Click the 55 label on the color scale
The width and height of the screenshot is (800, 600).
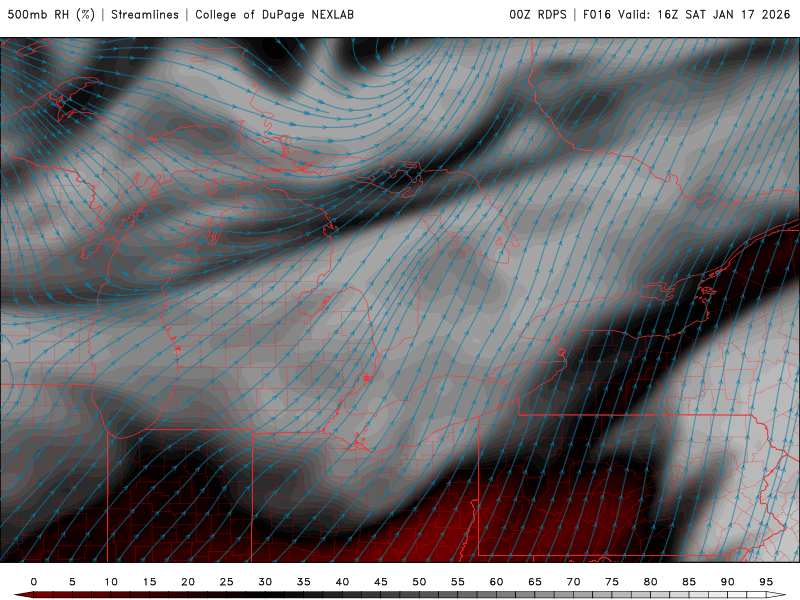click(x=458, y=582)
